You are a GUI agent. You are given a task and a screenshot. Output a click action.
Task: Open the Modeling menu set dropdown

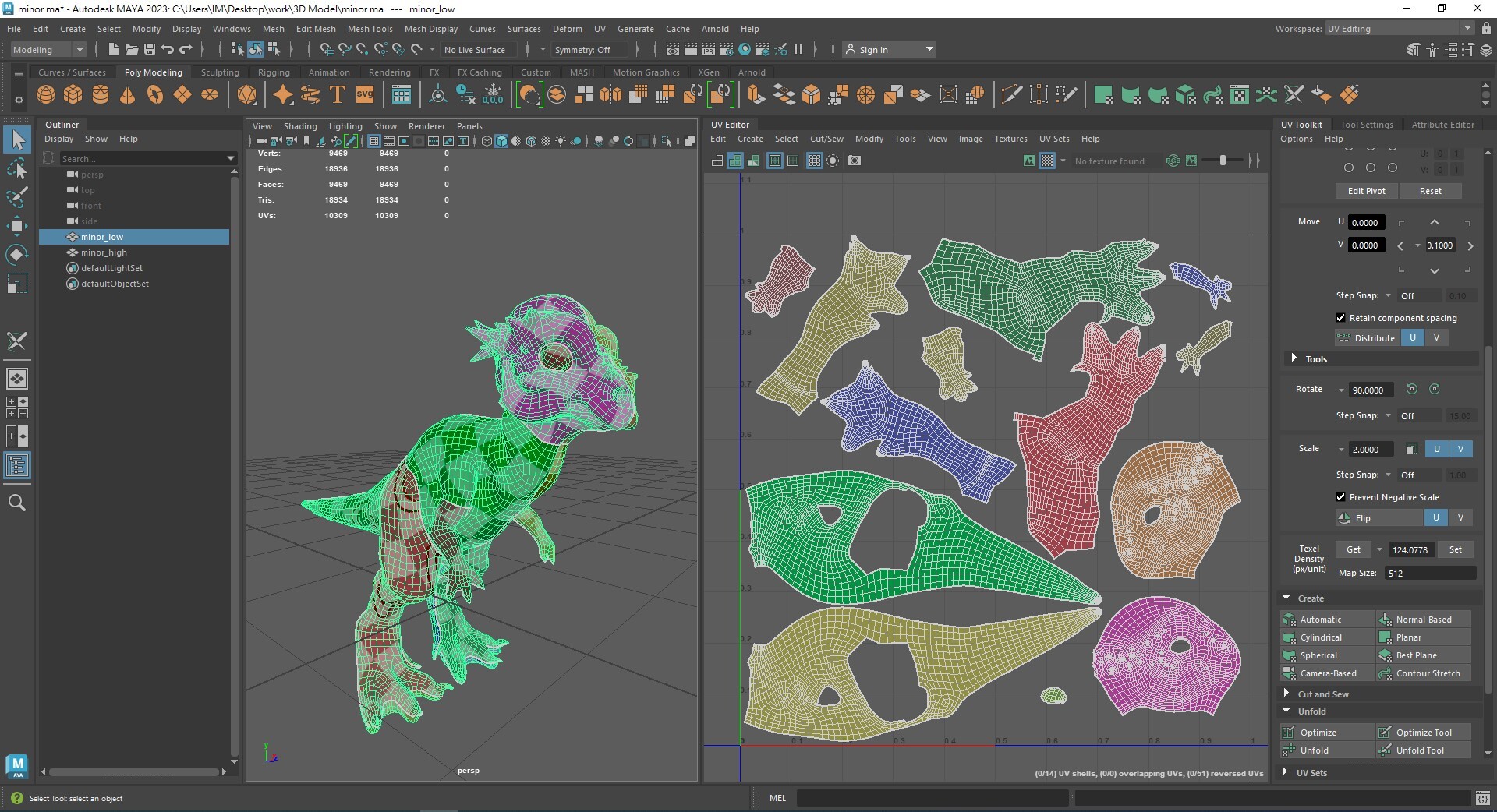point(48,50)
